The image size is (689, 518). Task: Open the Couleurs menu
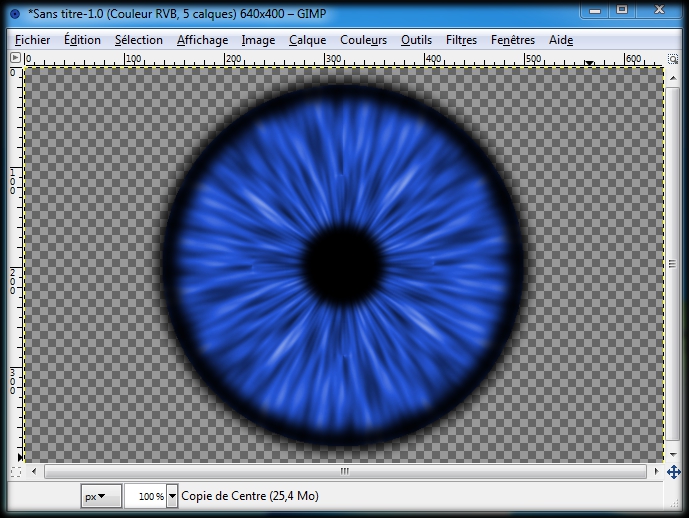pos(363,40)
